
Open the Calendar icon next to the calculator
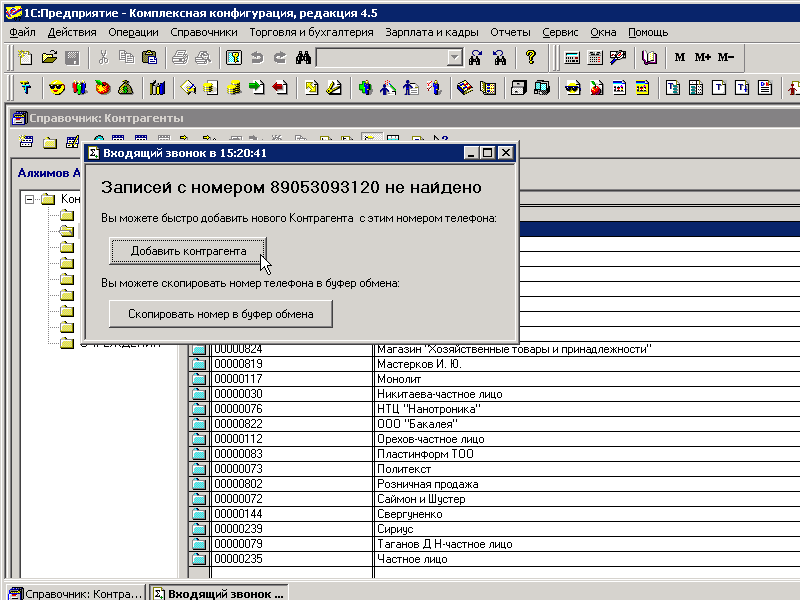595,58
